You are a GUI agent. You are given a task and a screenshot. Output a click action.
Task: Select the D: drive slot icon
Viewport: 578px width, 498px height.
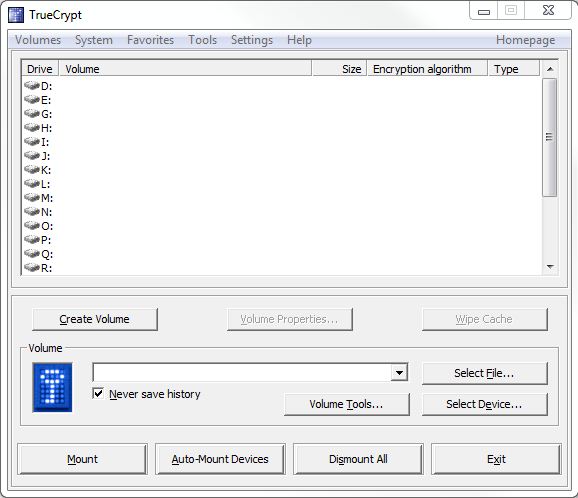click(32, 86)
